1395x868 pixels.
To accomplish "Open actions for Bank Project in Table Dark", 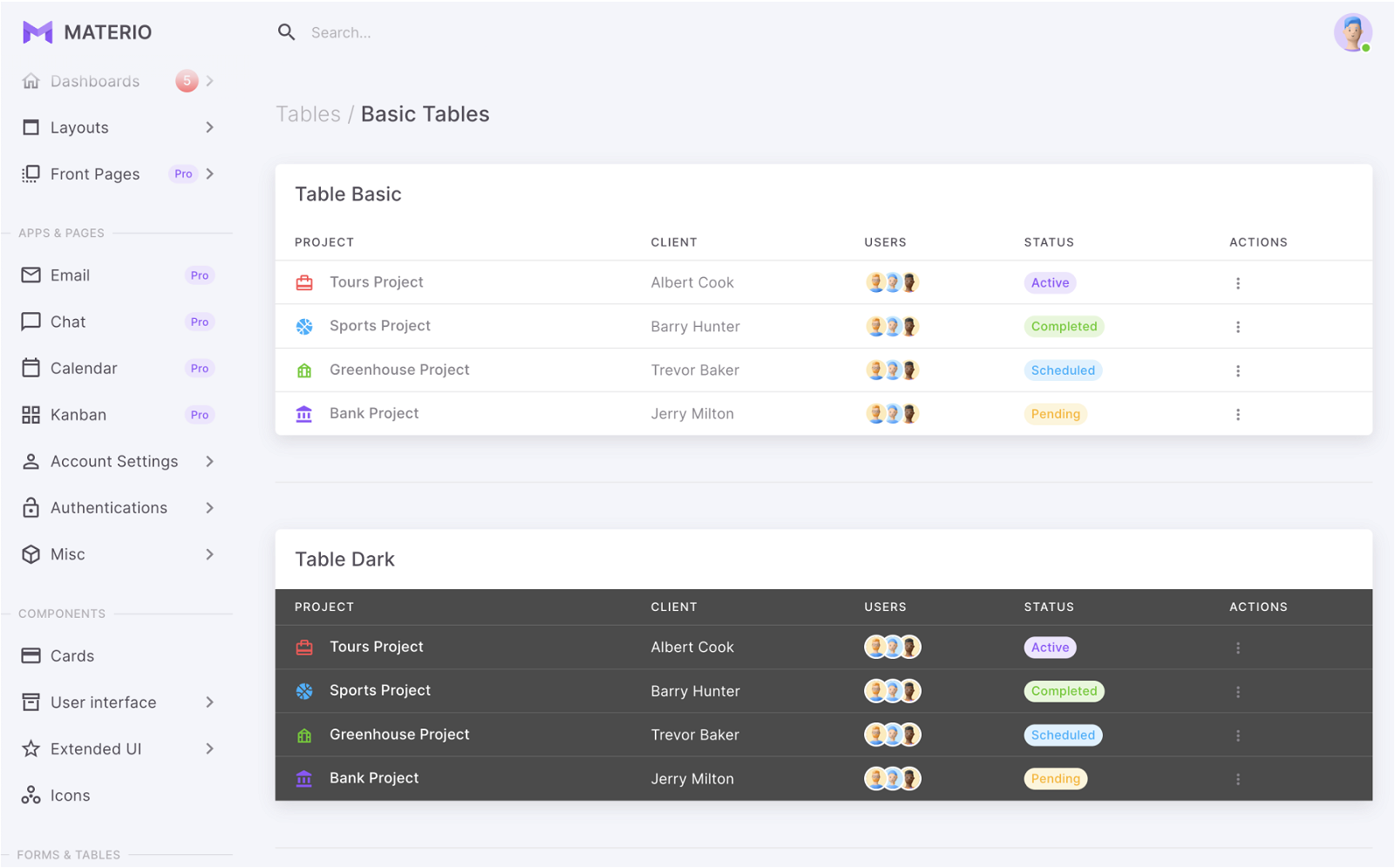I will [x=1238, y=778].
